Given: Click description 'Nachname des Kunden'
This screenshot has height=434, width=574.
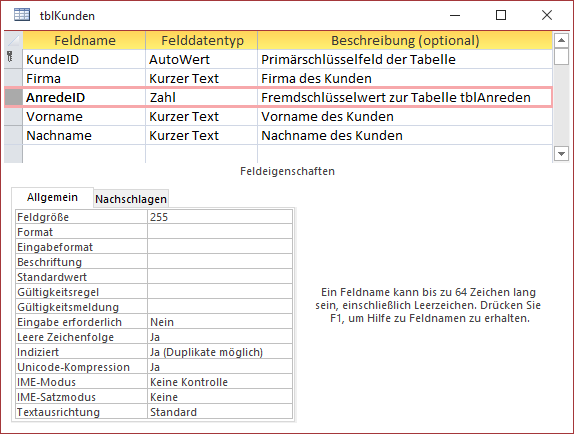Looking at the screenshot, I should [x=405, y=135].
